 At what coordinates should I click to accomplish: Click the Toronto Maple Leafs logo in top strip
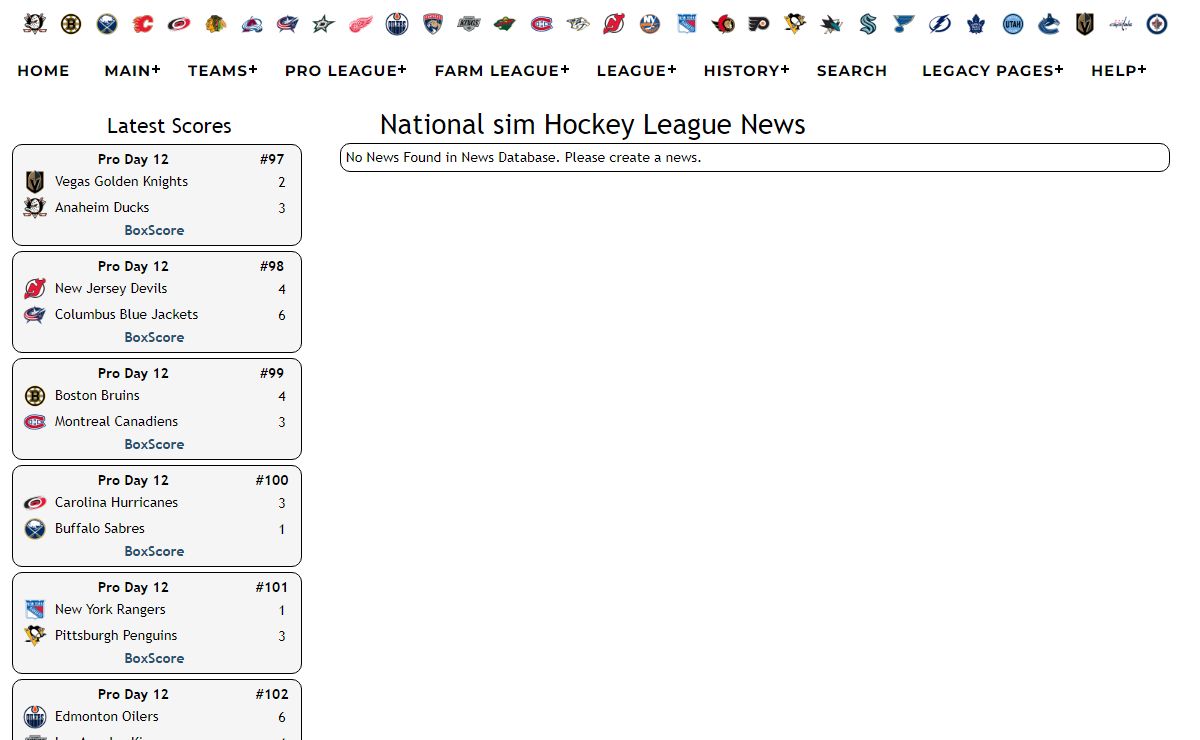pyautogui.click(x=977, y=24)
